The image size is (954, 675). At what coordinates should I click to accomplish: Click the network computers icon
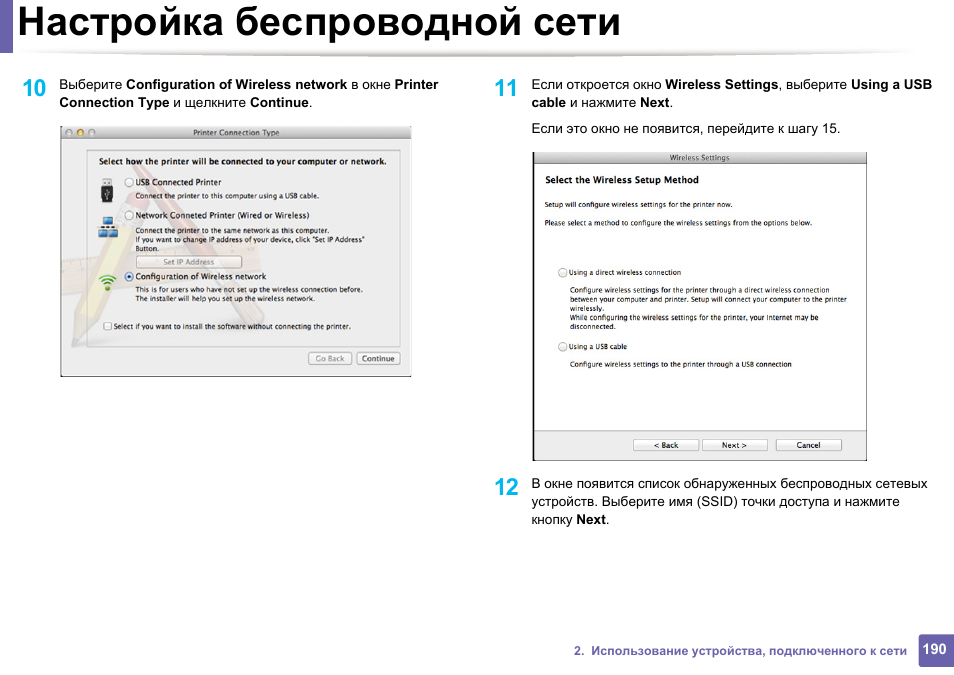(108, 227)
